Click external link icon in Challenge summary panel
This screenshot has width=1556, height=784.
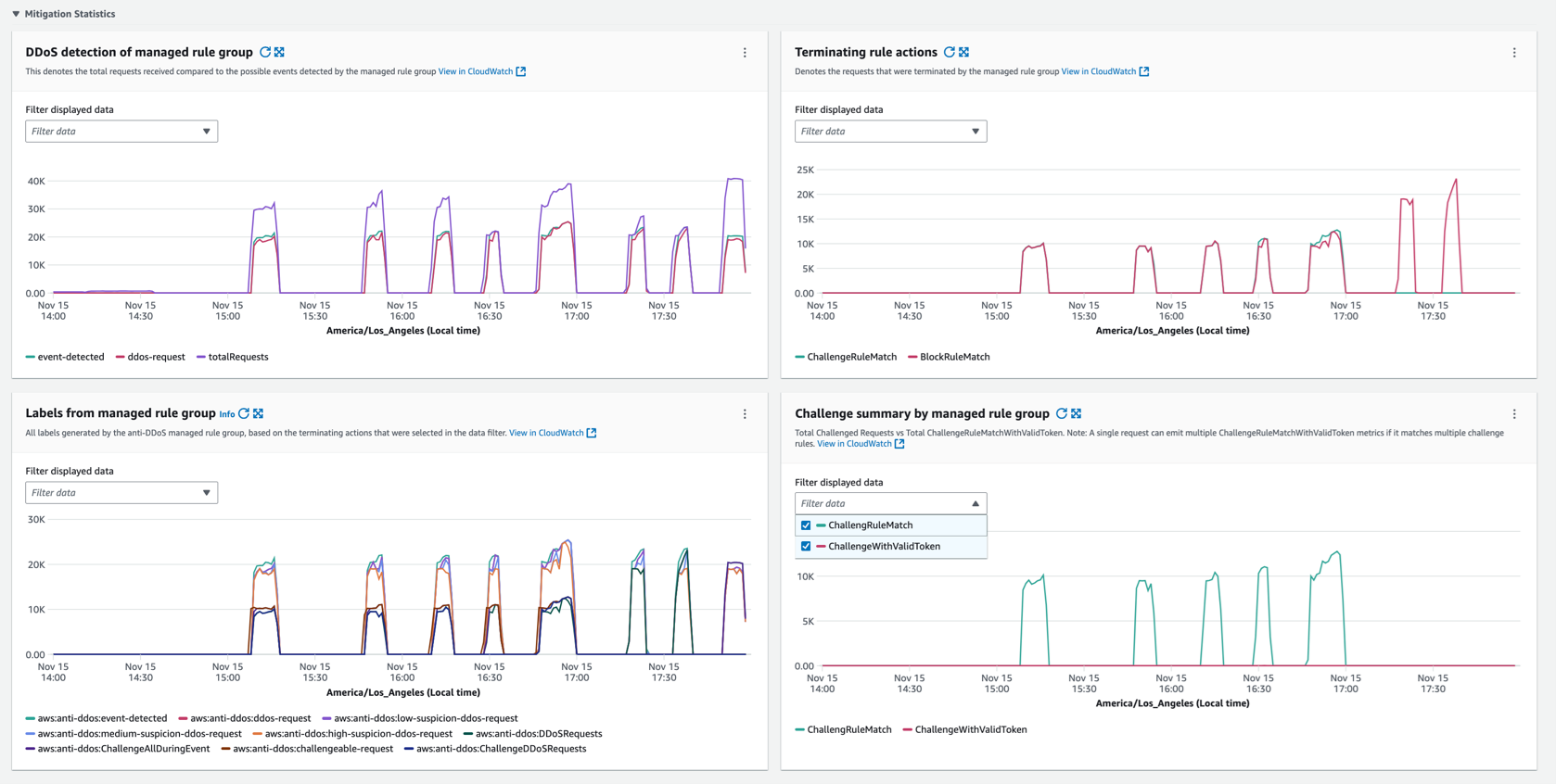tap(899, 444)
